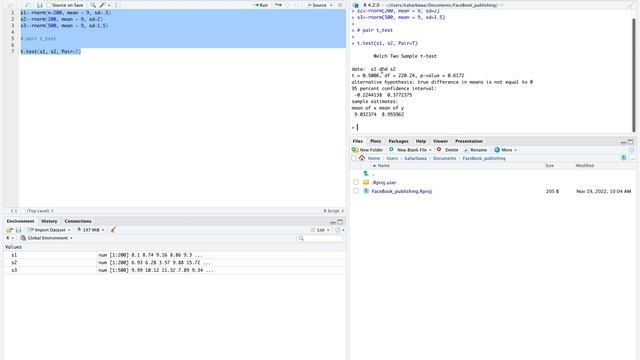Click the R logo in console header

coord(356,5)
